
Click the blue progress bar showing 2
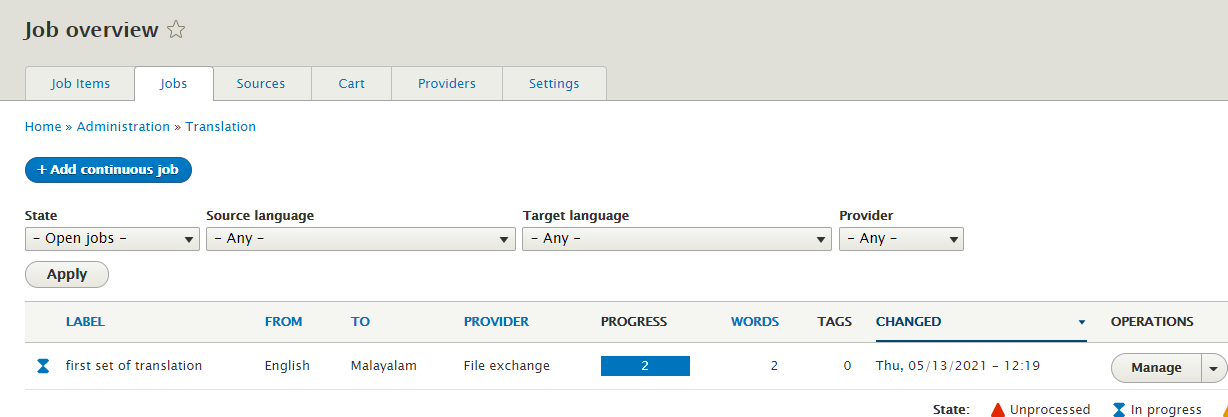click(x=645, y=366)
